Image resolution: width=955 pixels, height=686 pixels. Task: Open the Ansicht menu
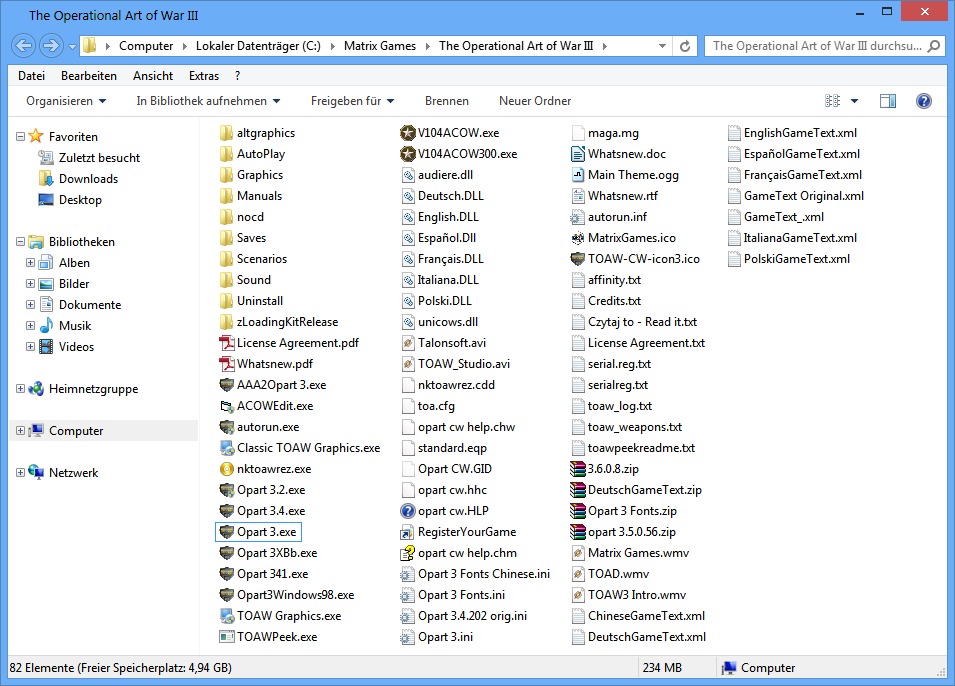[153, 76]
